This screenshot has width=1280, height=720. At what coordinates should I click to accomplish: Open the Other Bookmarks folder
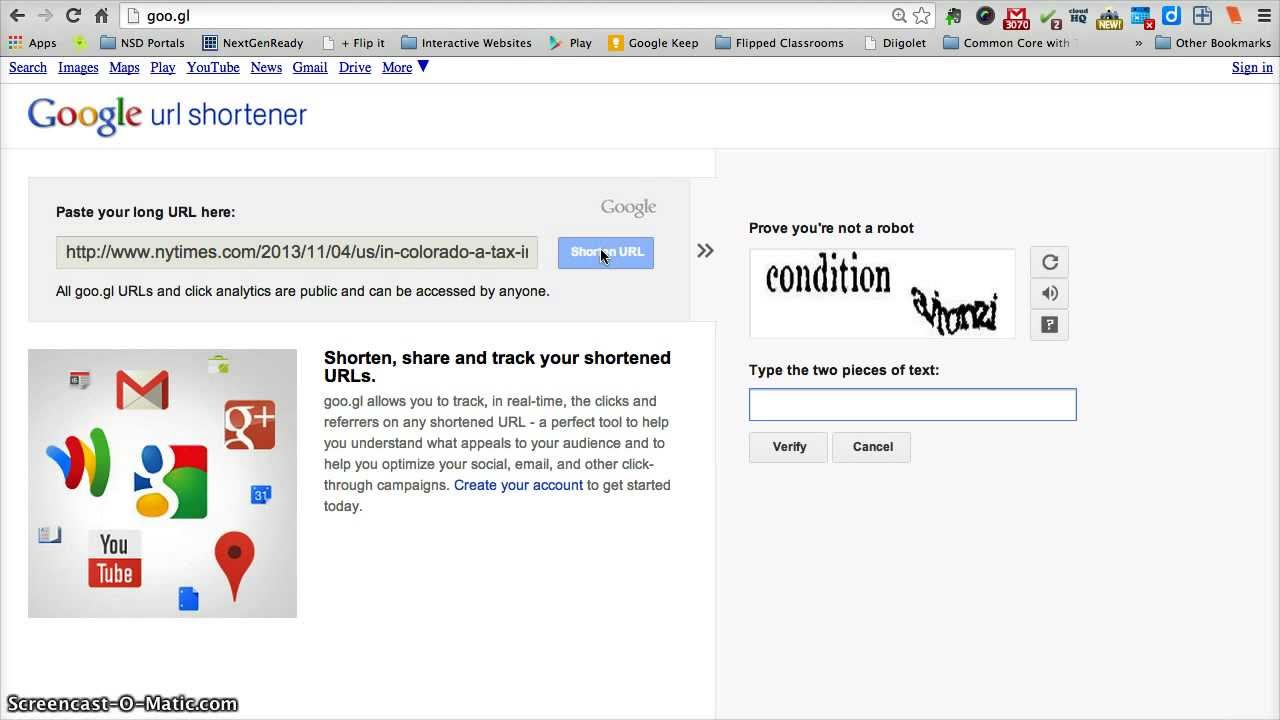[1213, 43]
